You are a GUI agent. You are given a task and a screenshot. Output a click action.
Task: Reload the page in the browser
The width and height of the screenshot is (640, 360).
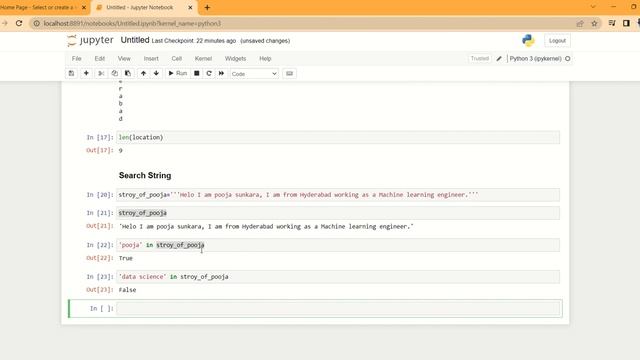pos(19,23)
